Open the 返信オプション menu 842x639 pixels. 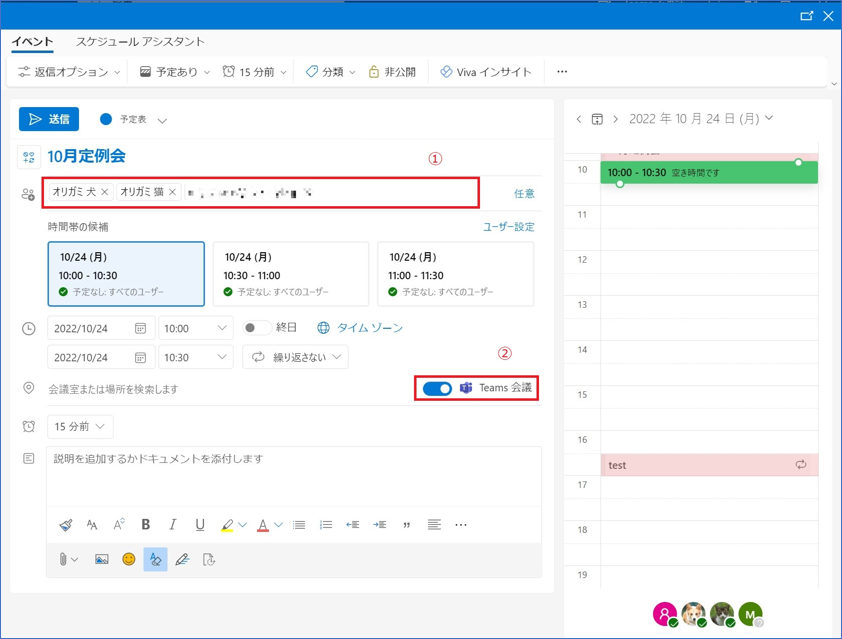pos(69,72)
